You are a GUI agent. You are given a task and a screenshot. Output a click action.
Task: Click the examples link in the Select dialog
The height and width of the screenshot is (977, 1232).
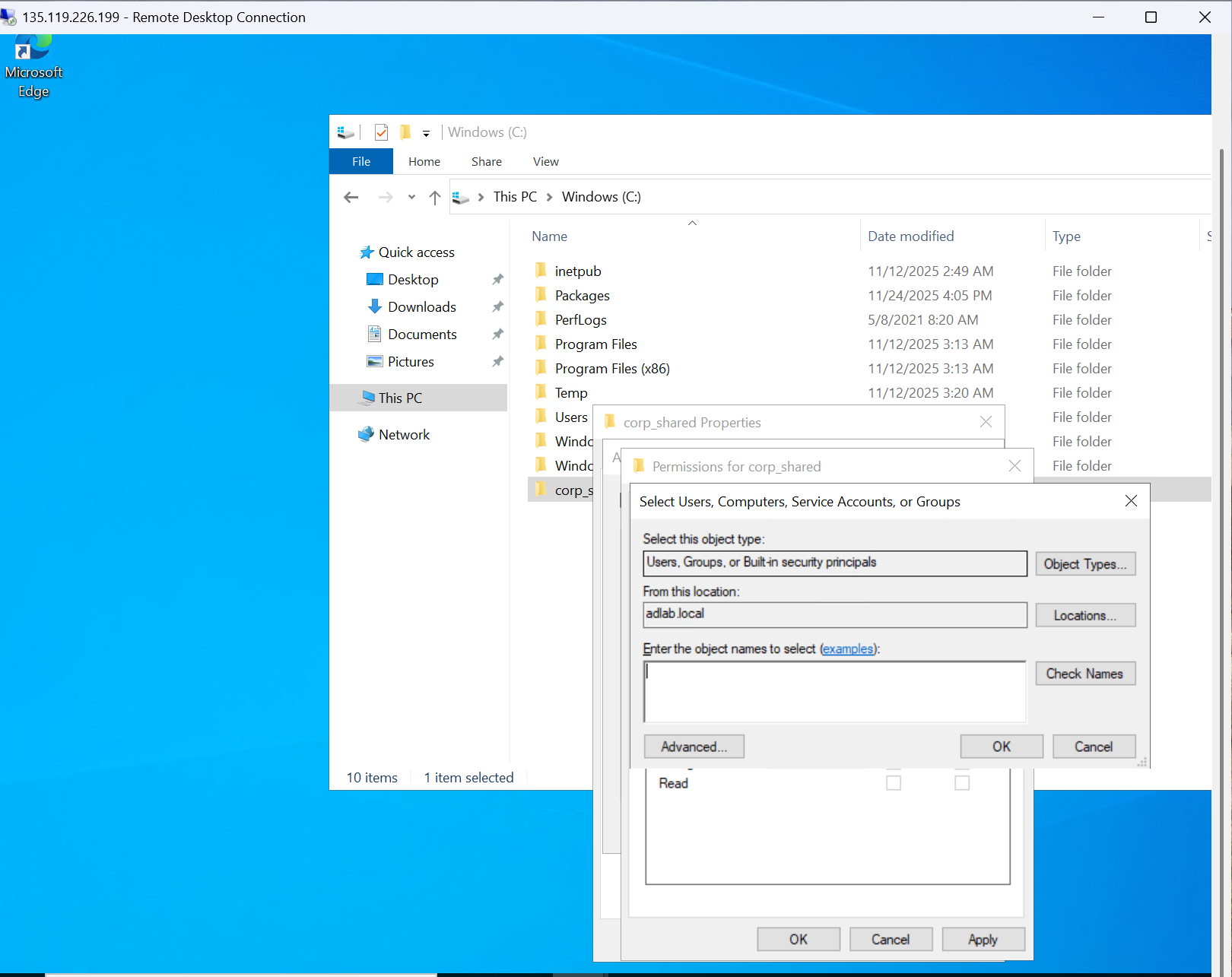849,649
